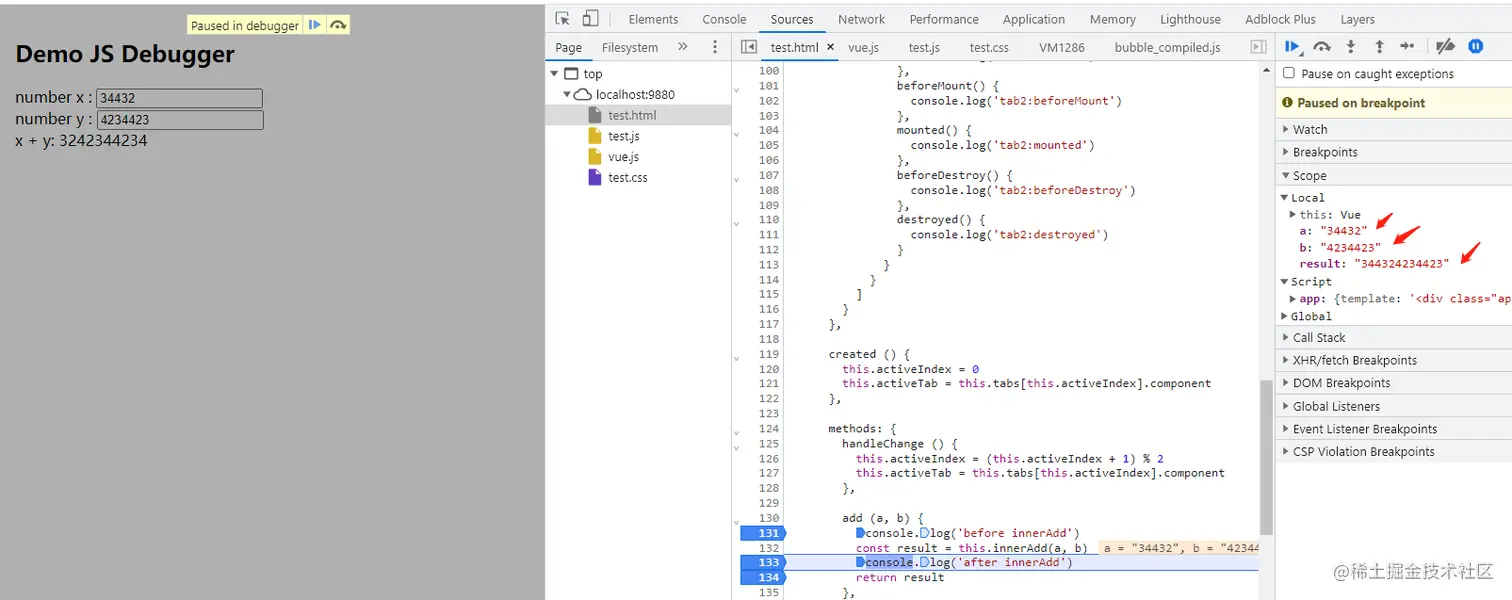Hide the navigator sidebar
The height and width of the screenshot is (600, 1512).
click(x=748, y=47)
